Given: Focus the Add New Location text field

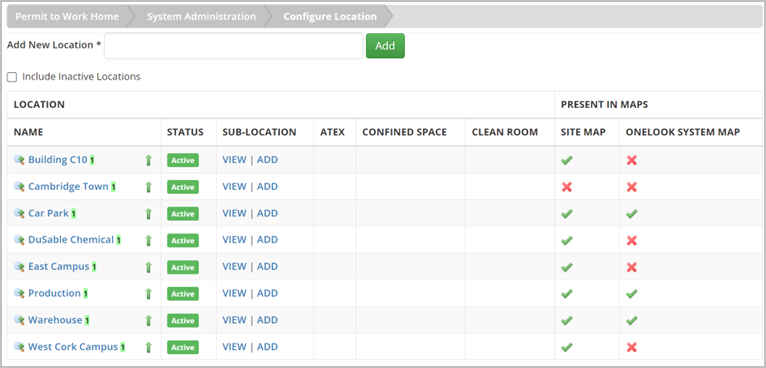Looking at the screenshot, I should 234,46.
